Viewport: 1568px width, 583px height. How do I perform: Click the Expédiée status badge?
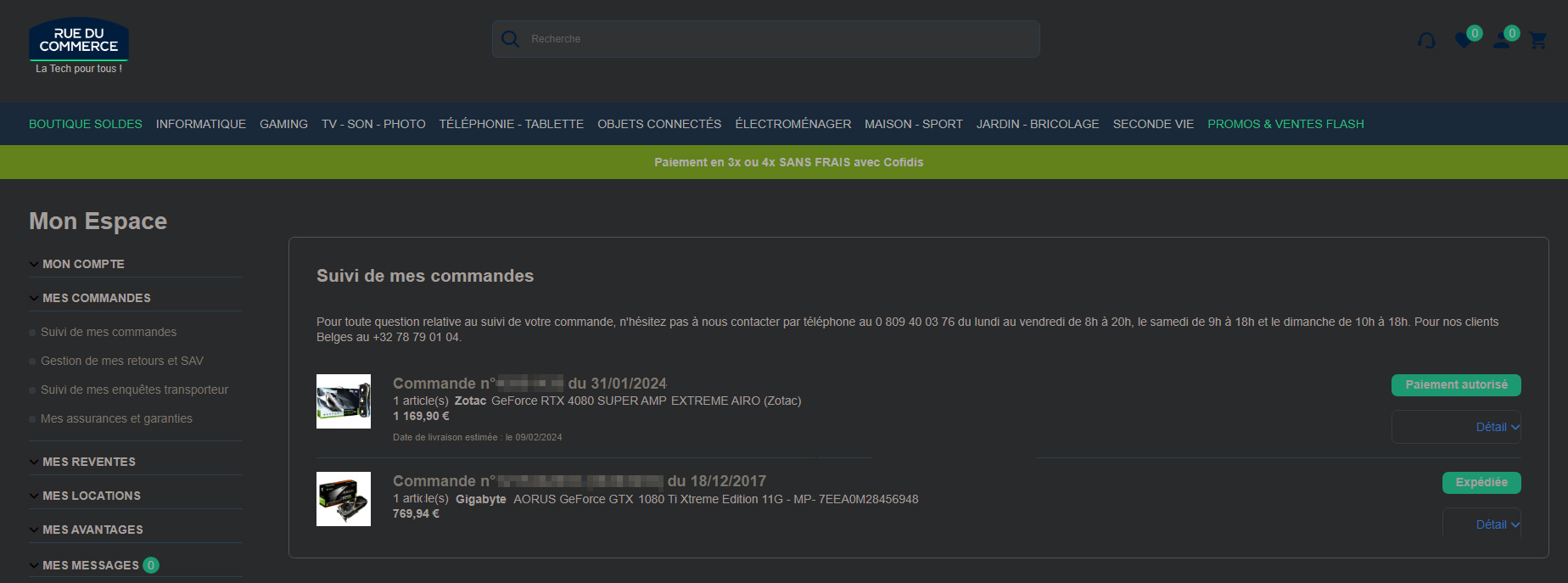[1481, 483]
